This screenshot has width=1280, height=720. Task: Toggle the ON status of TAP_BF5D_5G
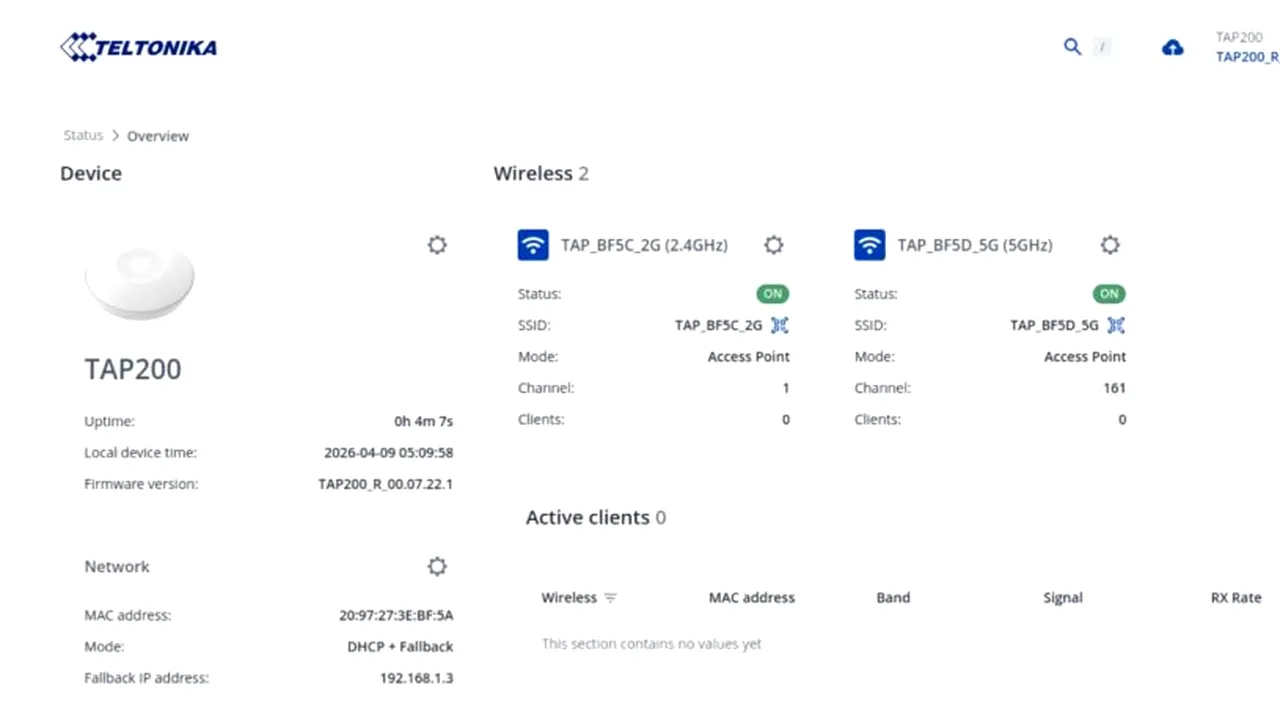(1109, 294)
